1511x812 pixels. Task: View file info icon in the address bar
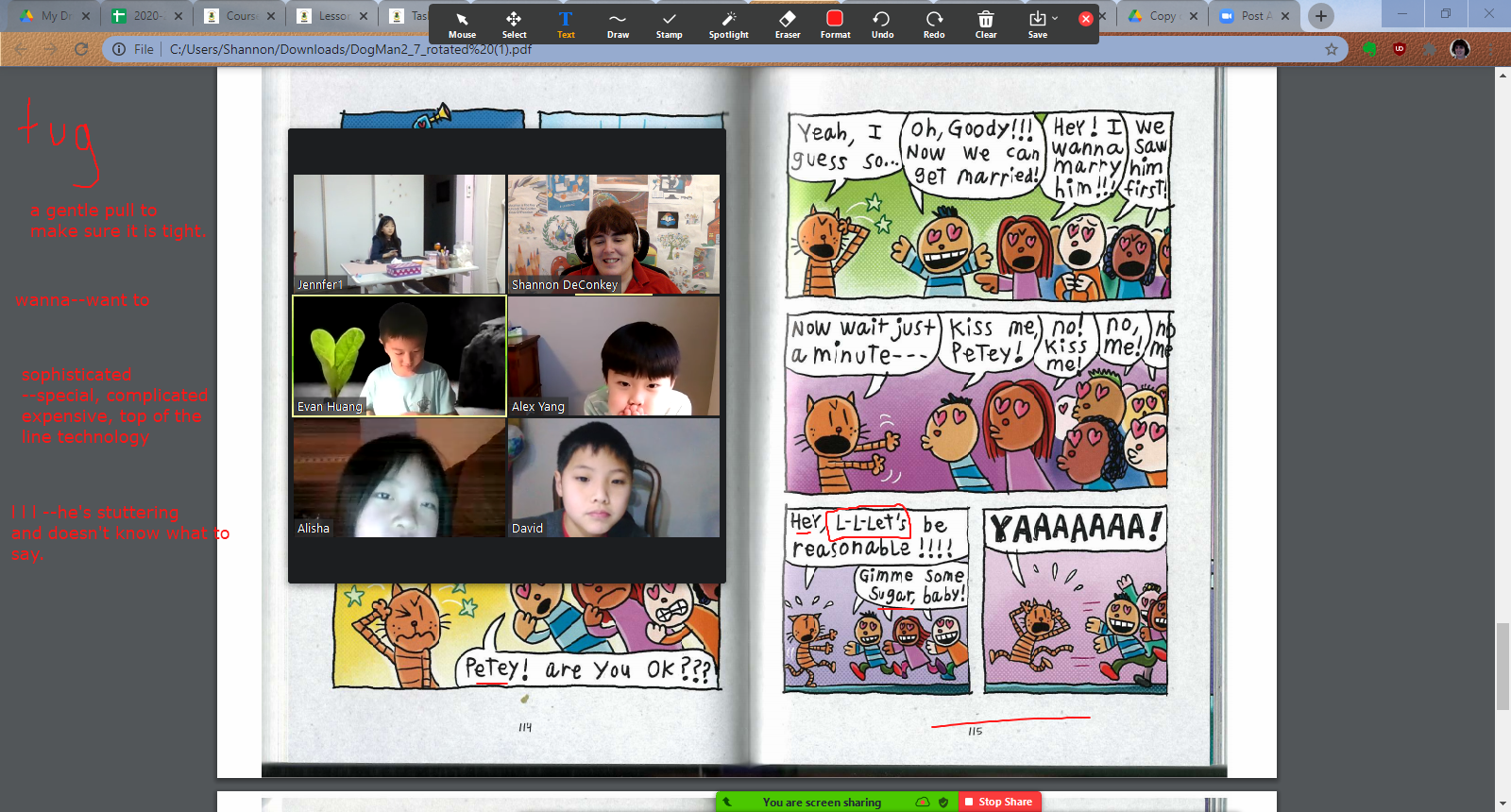(x=119, y=49)
